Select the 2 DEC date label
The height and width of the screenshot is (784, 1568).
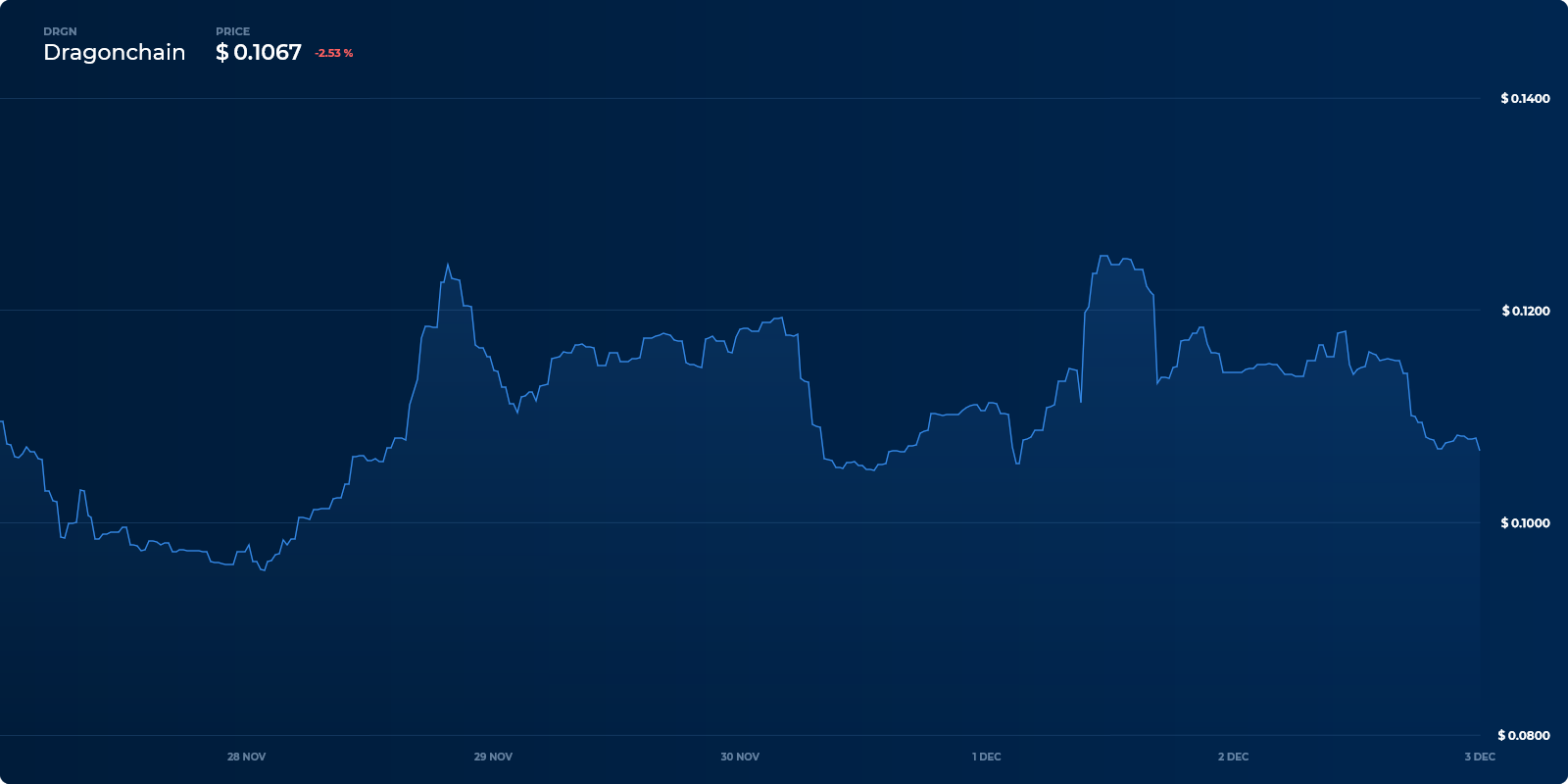(x=1234, y=757)
